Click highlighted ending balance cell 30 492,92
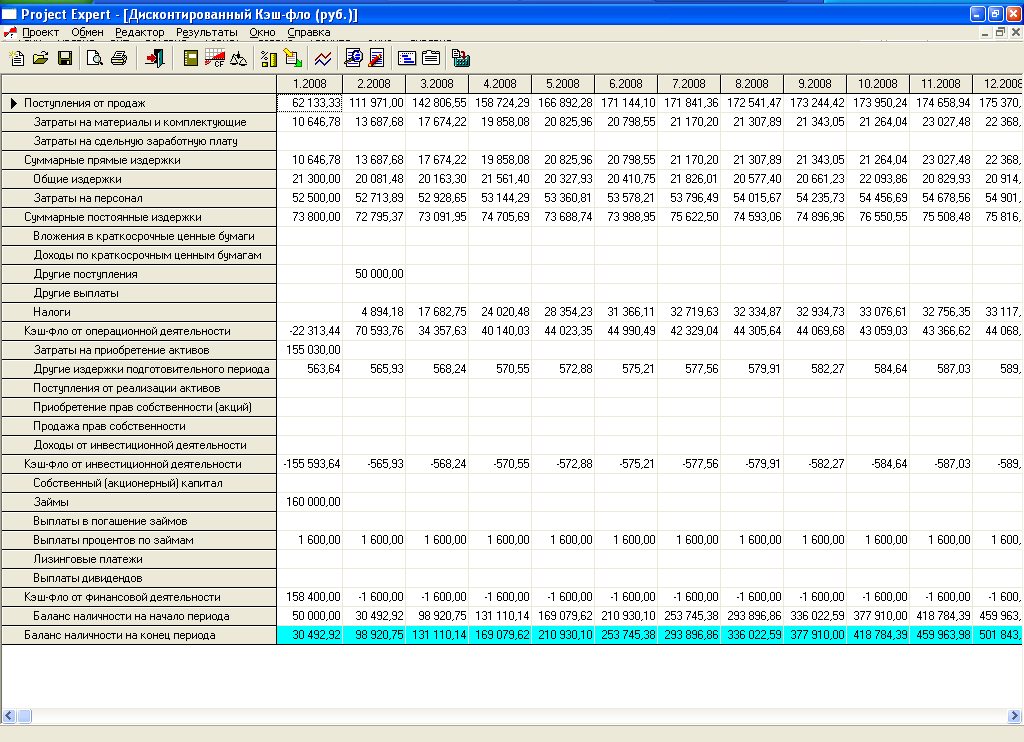The image size is (1024, 742). coord(310,635)
